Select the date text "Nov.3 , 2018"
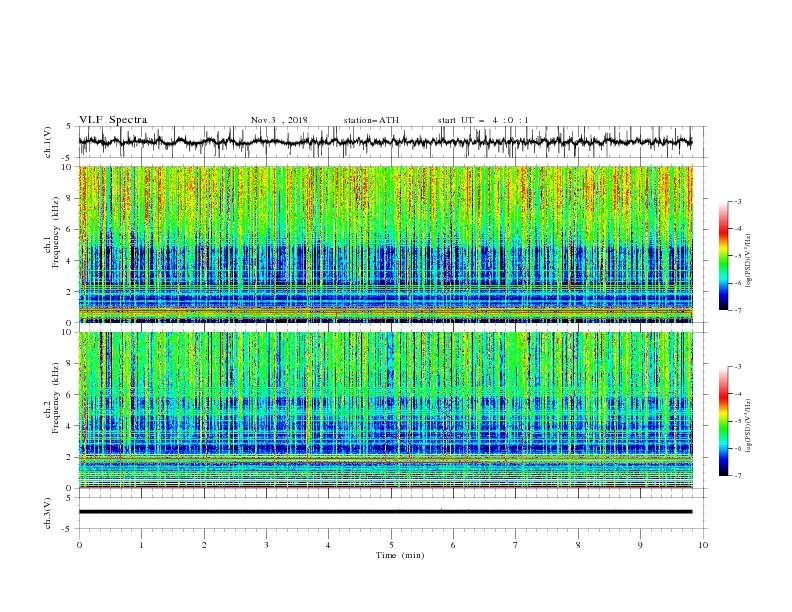Image resolution: width=792 pixels, height=612 pixels. point(279,120)
